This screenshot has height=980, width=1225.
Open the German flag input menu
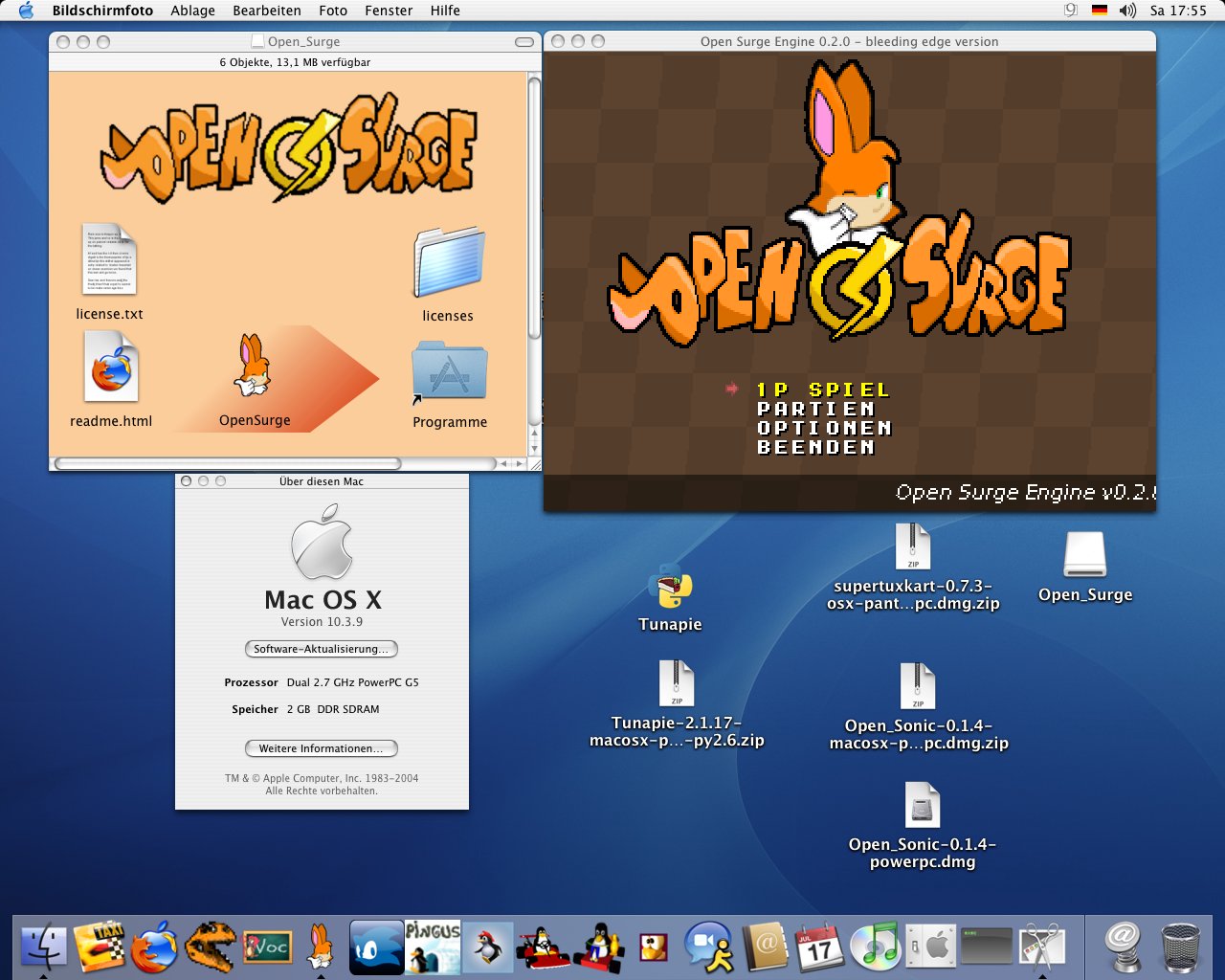[x=1100, y=11]
